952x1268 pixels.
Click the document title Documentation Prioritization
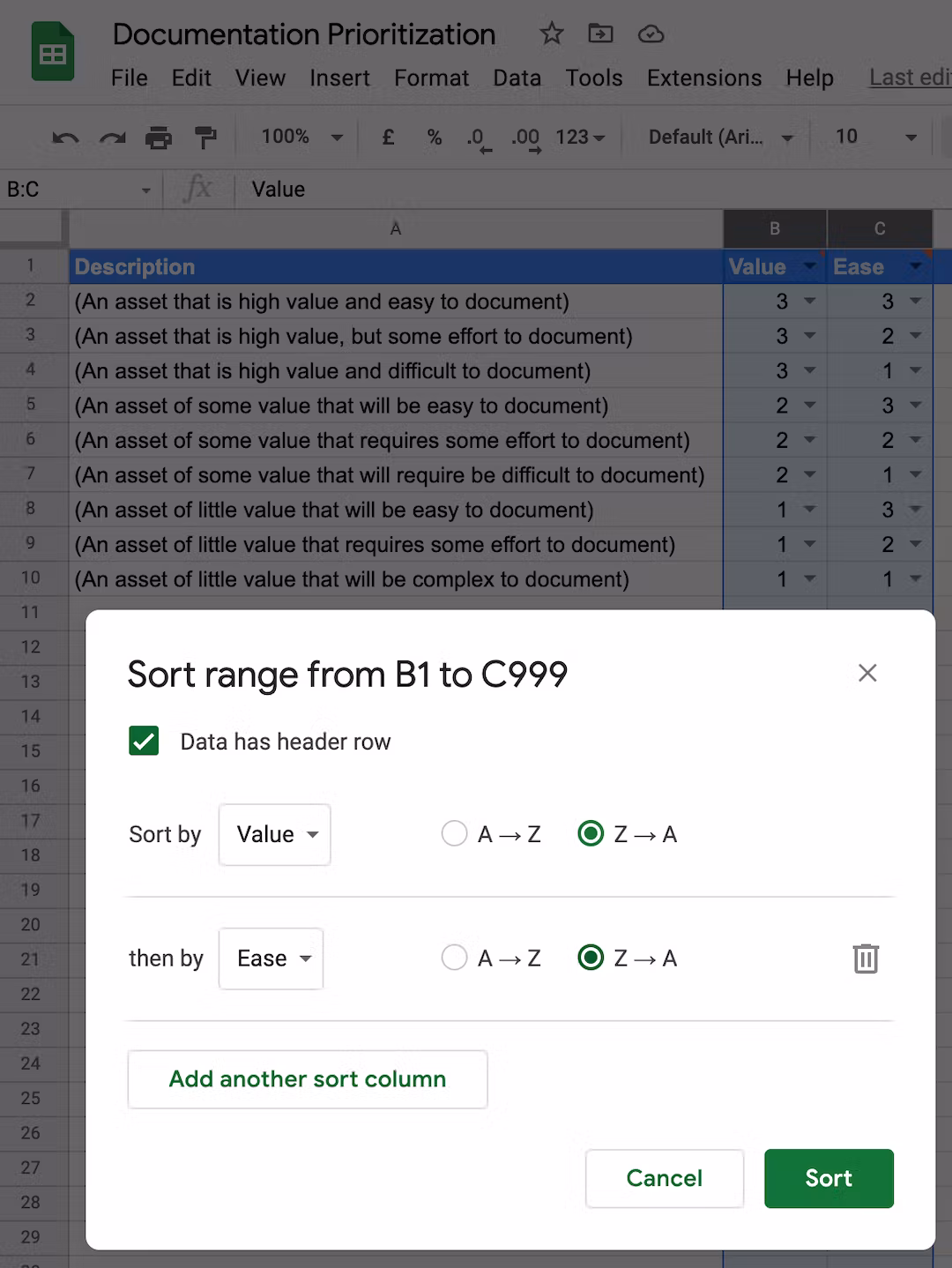click(x=304, y=34)
